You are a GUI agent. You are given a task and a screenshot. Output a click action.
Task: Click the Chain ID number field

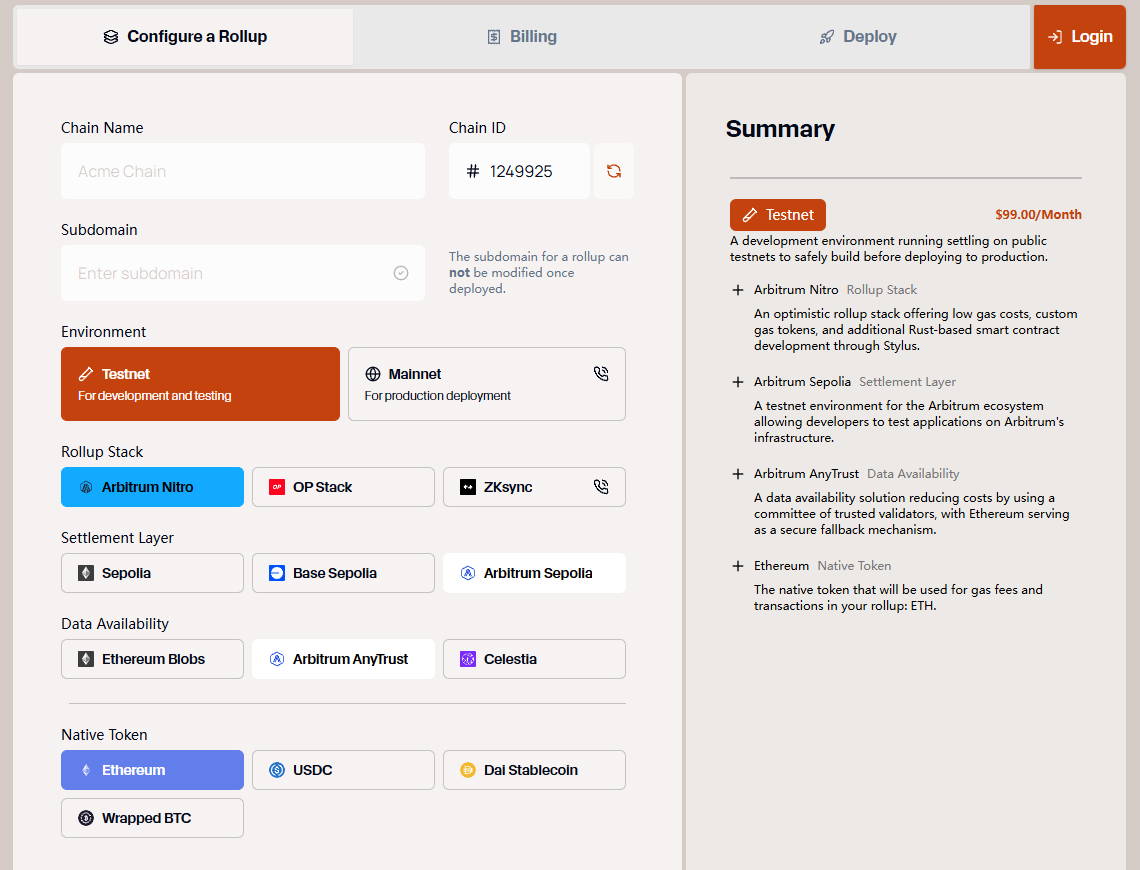(519, 172)
